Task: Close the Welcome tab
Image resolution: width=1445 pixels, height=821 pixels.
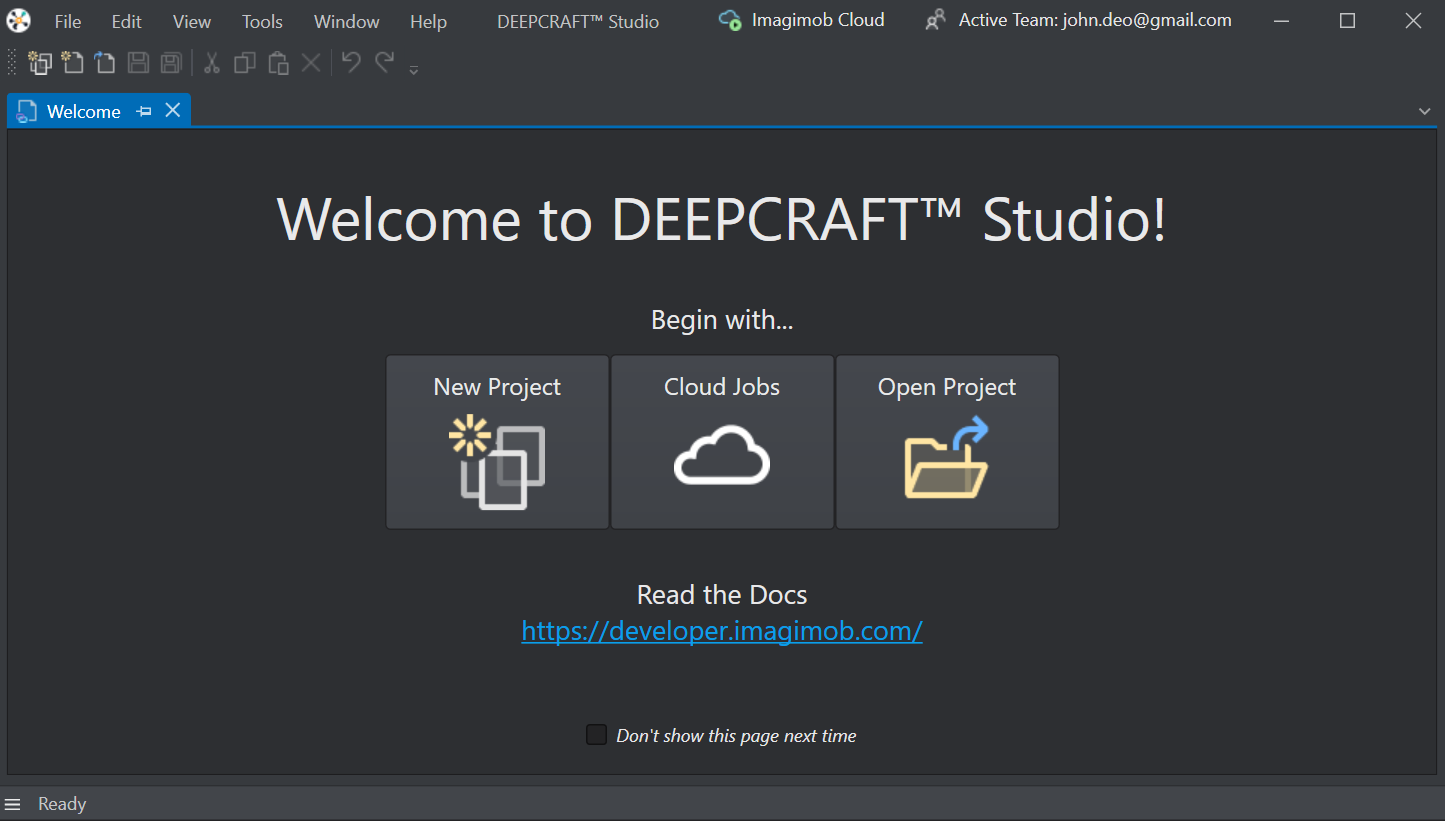Action: tap(173, 110)
